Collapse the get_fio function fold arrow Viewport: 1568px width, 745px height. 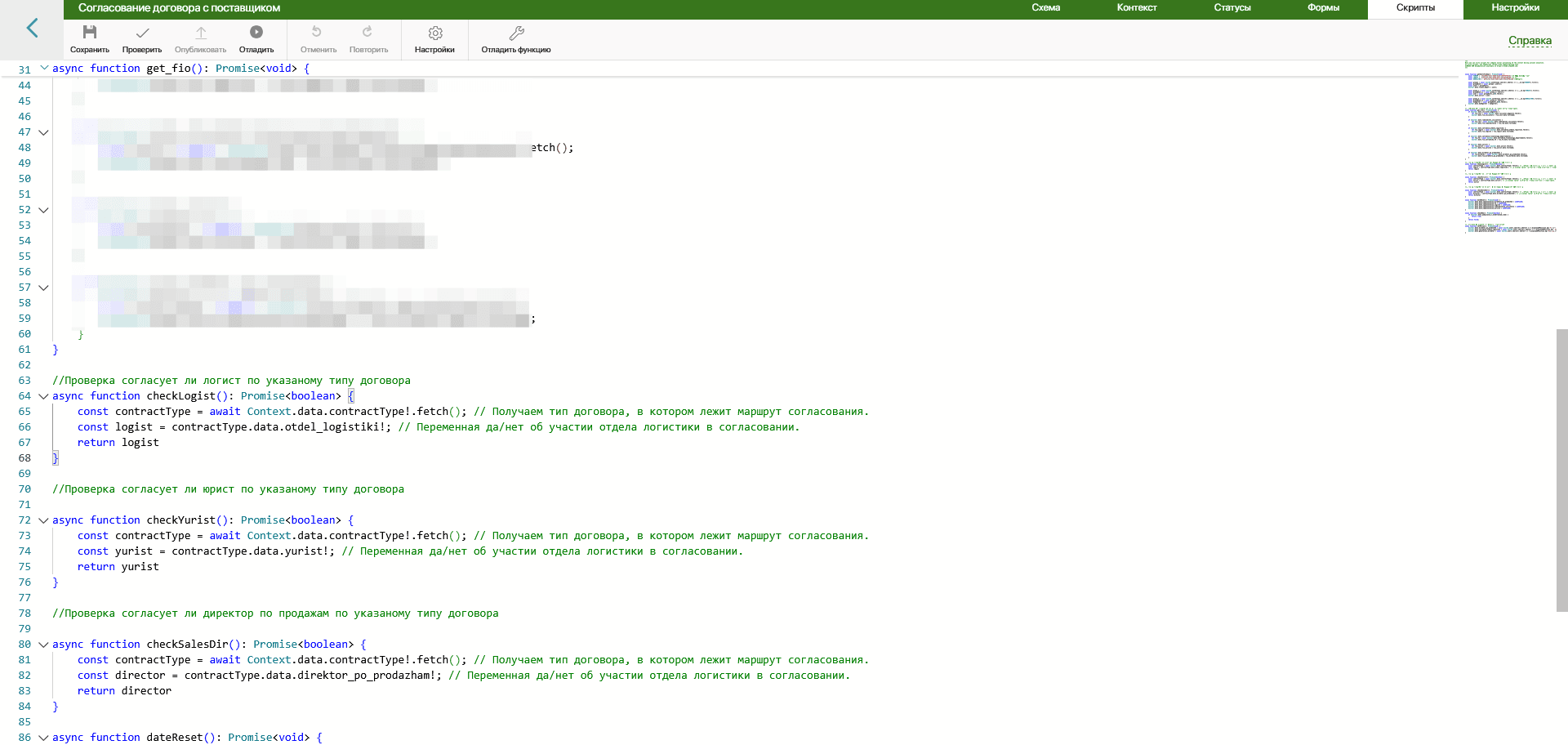tap(44, 69)
